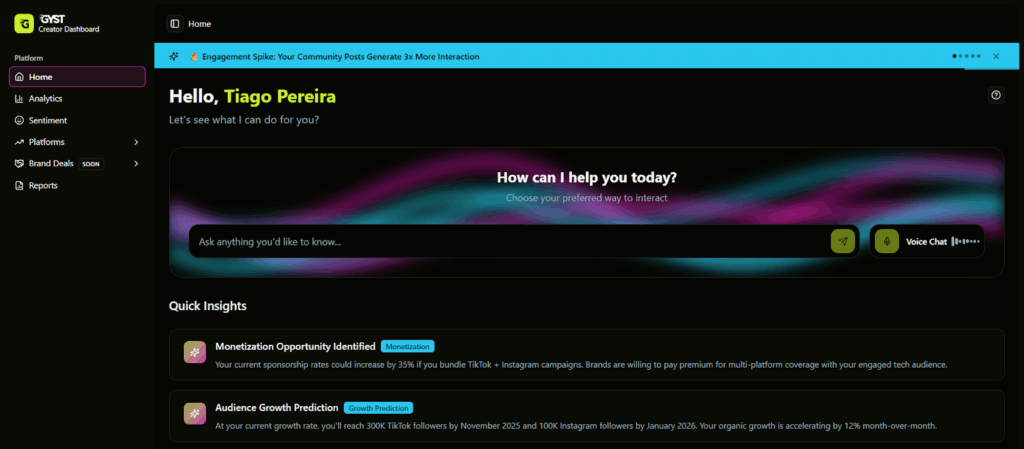Click the send message arrow icon
The image size is (1024, 449).
(843, 241)
